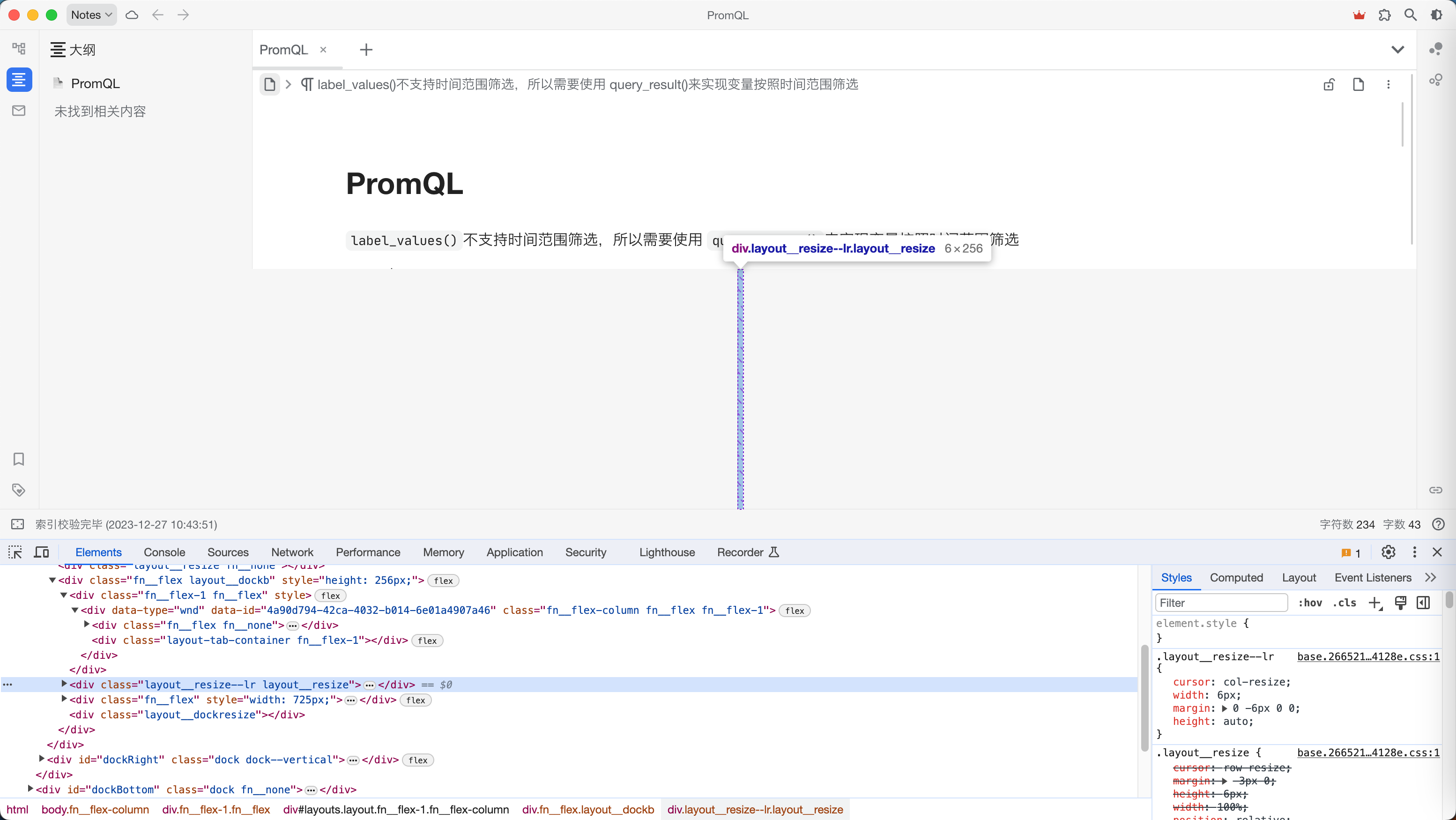The image size is (1456, 820).
Task: Click the .cls class editor button
Action: [1345, 603]
